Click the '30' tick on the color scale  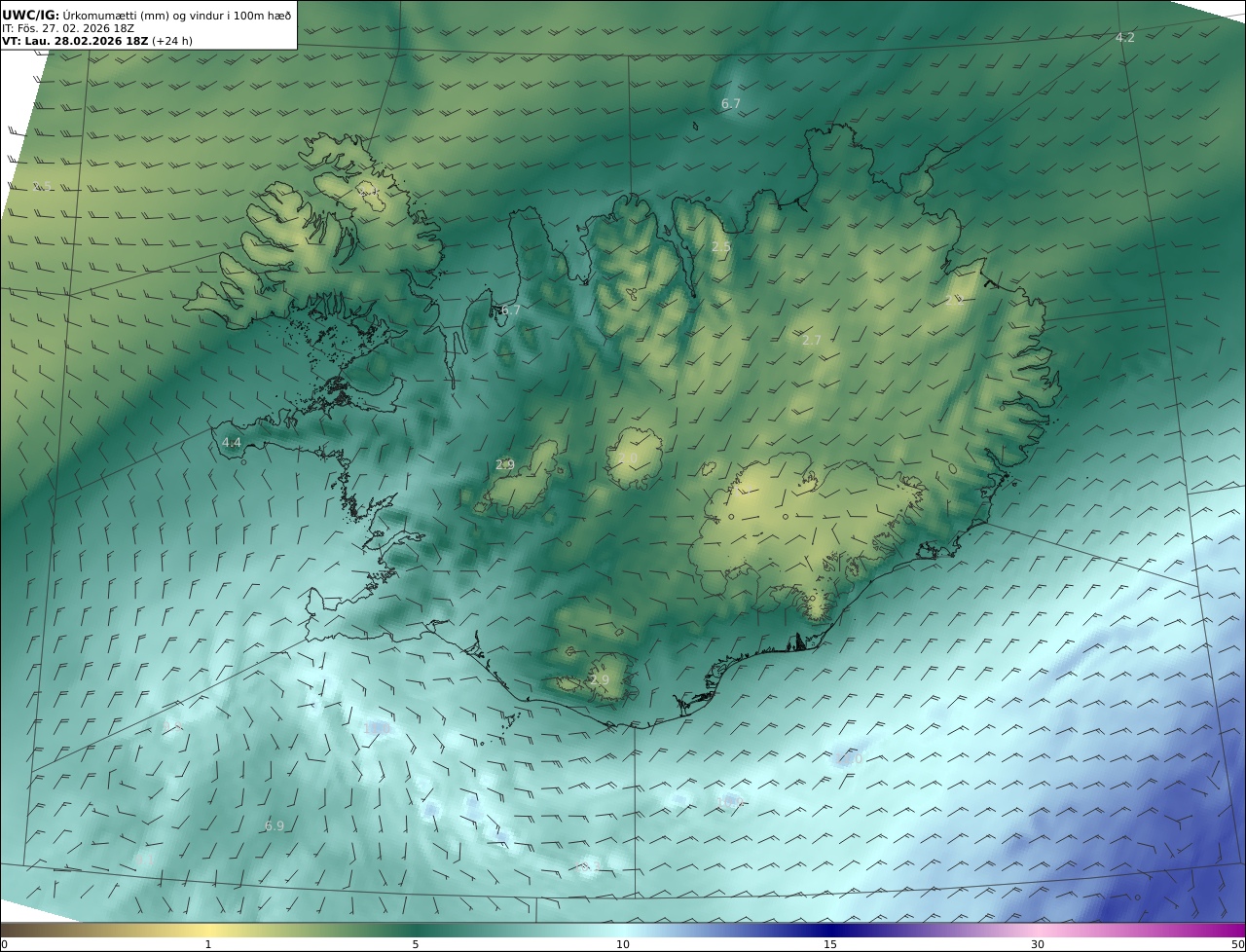1038,944
